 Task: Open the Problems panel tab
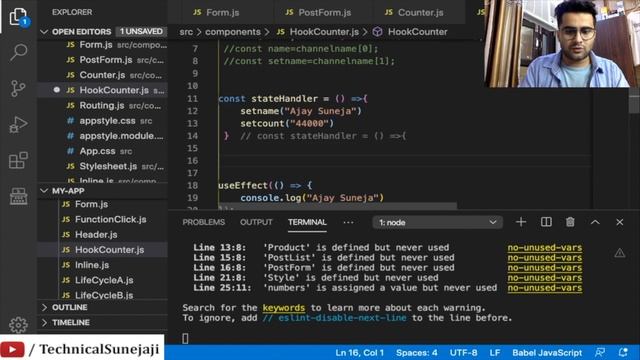pyautogui.click(x=203, y=222)
